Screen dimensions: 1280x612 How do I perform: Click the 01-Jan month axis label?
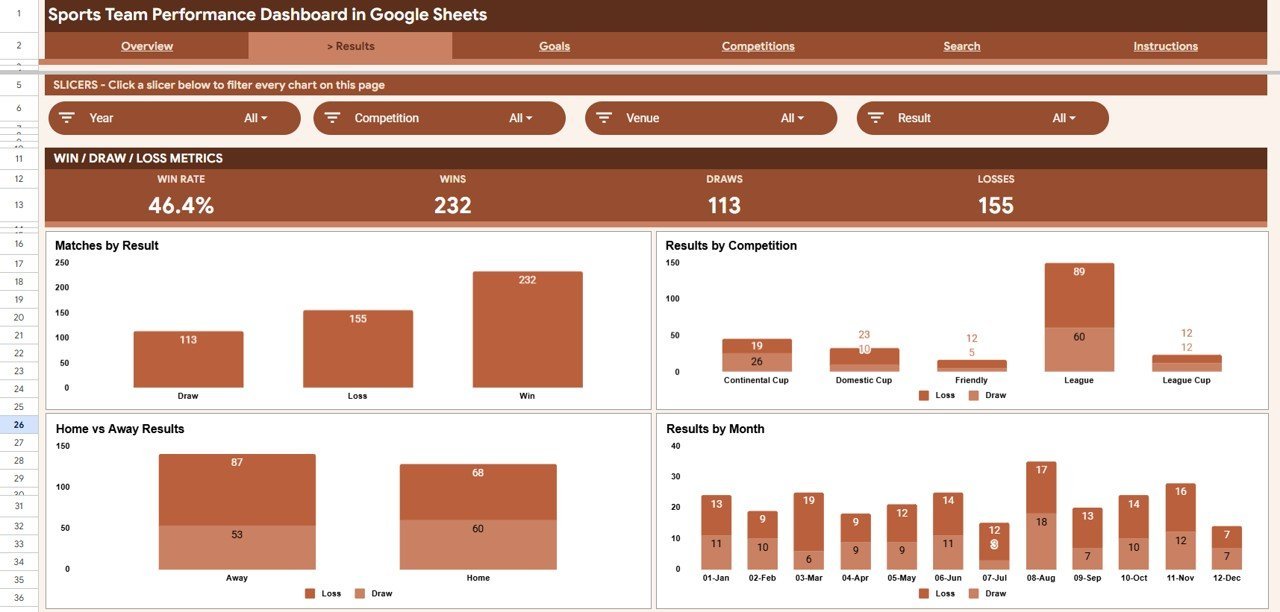(716, 578)
